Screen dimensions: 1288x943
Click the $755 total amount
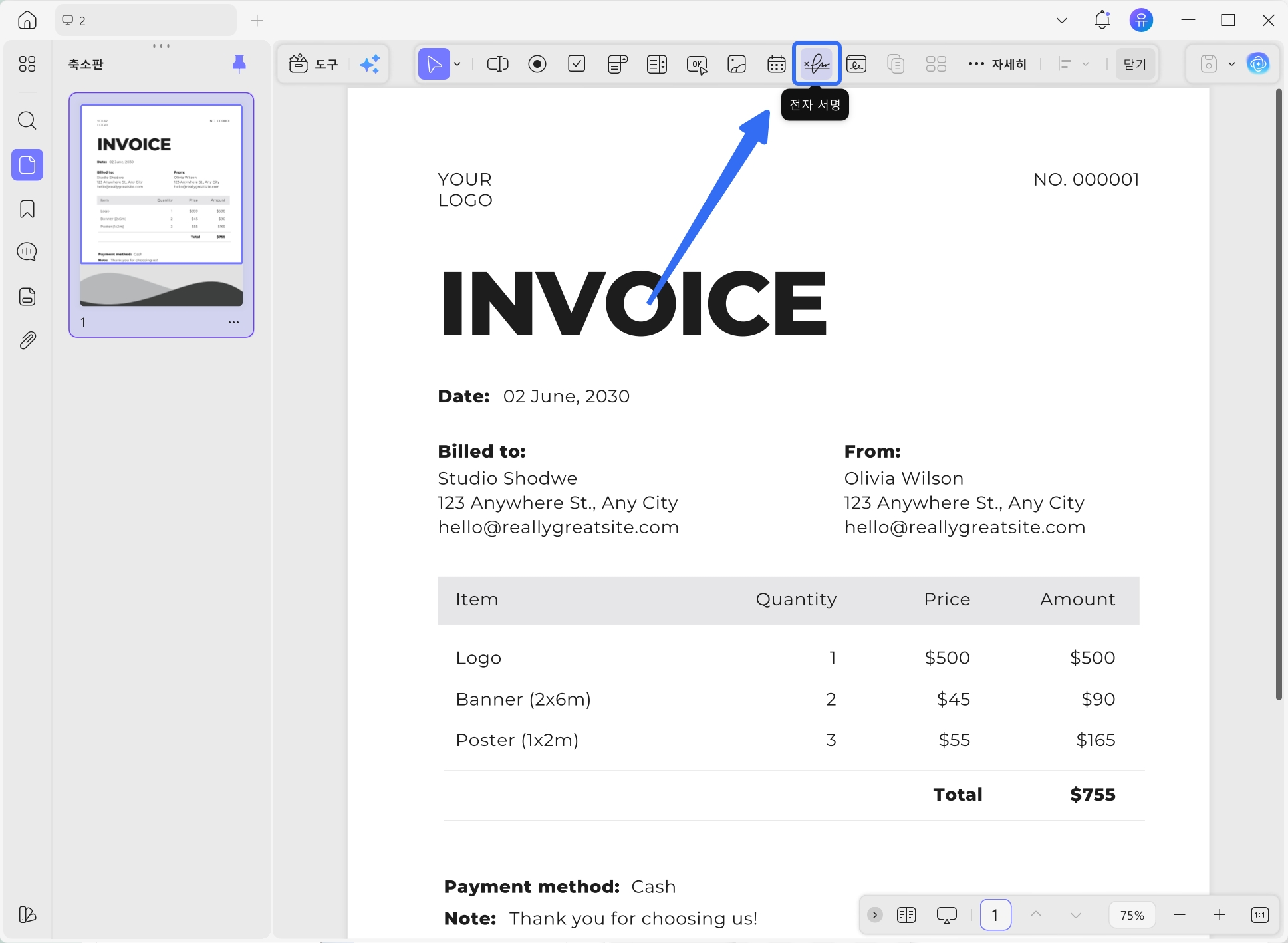pyautogui.click(x=1093, y=794)
